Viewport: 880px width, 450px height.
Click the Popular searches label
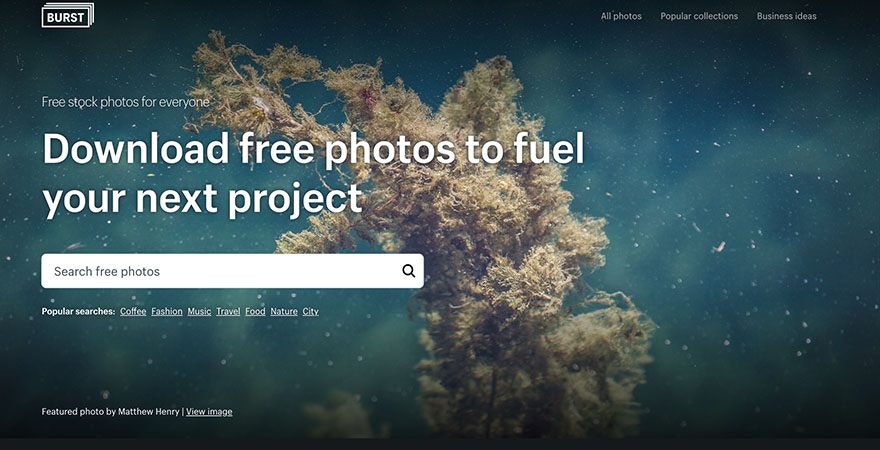coord(78,311)
